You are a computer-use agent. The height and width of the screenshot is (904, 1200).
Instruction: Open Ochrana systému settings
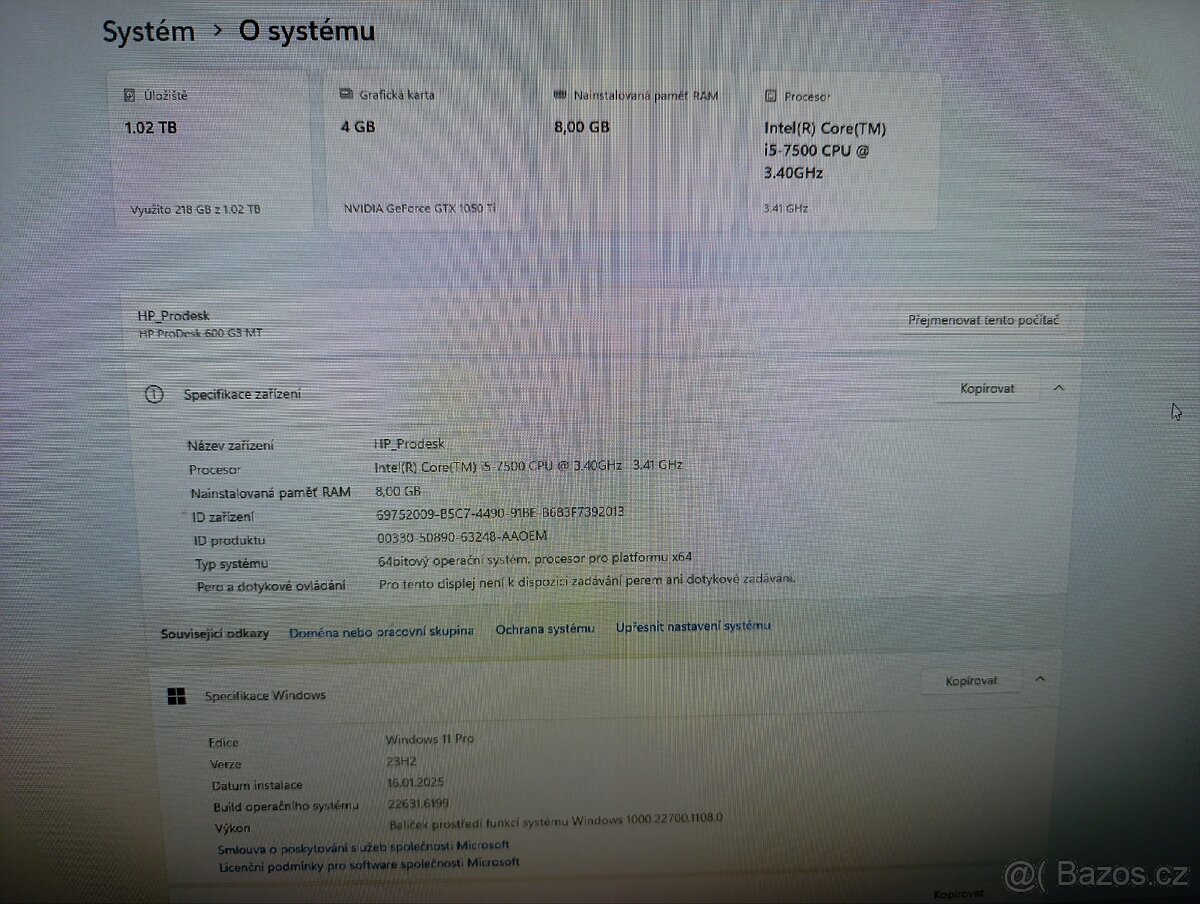click(x=545, y=629)
